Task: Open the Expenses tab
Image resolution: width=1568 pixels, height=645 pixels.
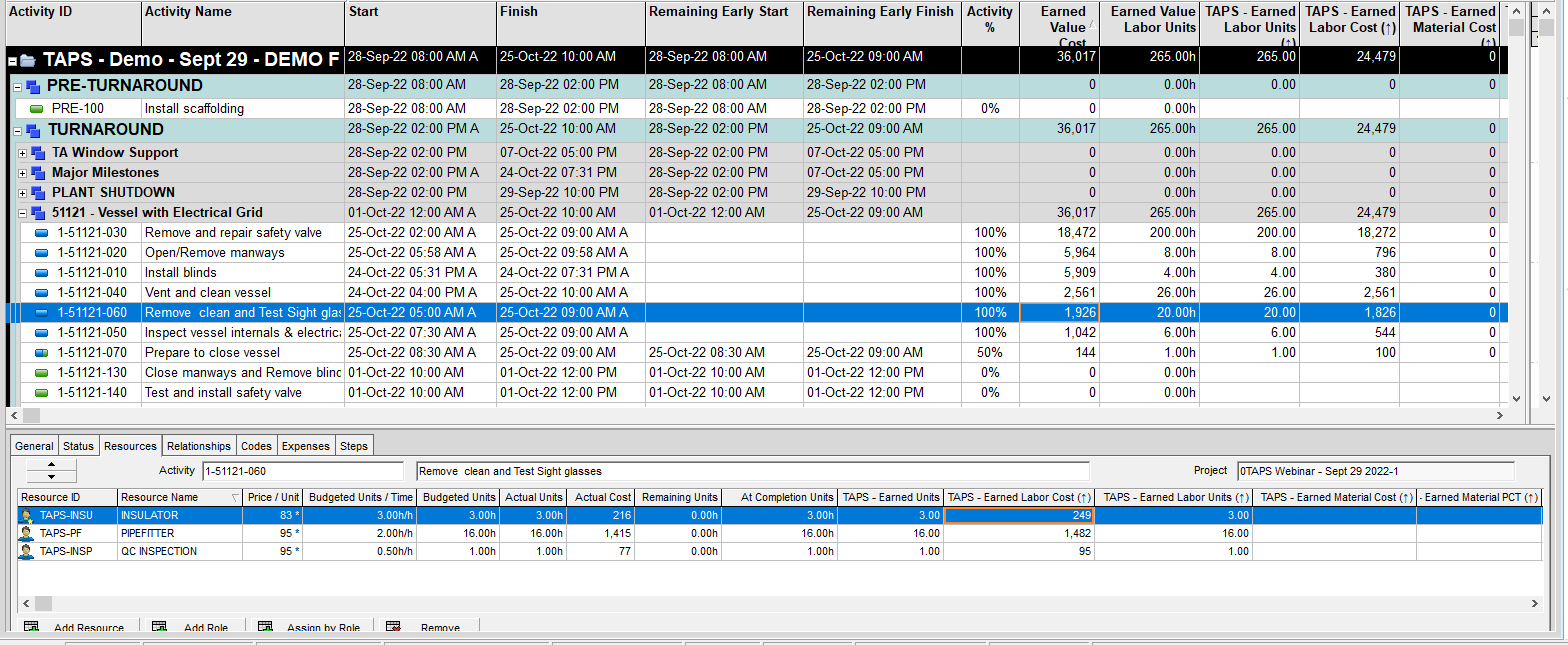Action: 305,446
